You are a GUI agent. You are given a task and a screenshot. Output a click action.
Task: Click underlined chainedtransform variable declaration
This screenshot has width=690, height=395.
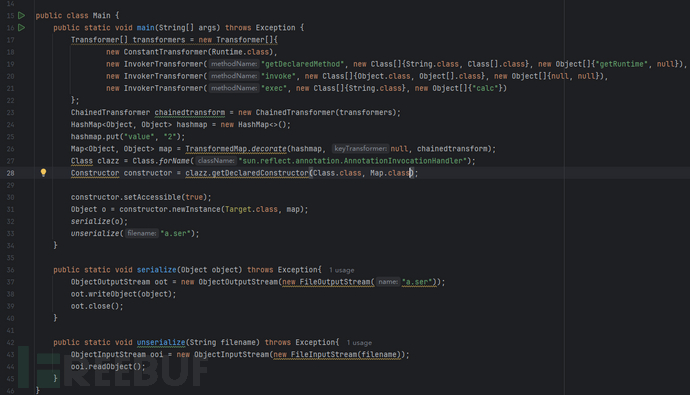click(x=190, y=113)
